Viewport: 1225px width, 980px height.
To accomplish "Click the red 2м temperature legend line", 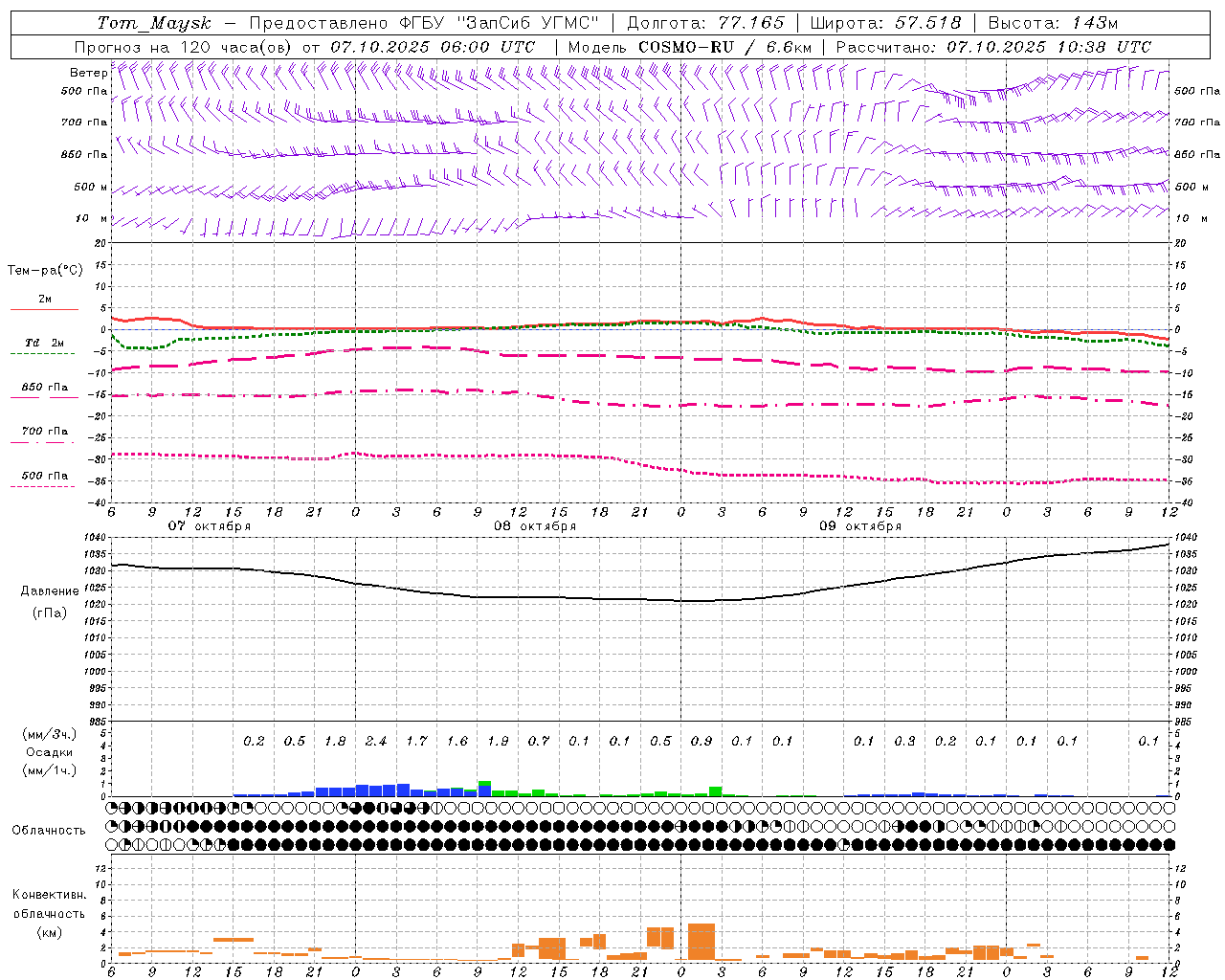I will click(44, 309).
